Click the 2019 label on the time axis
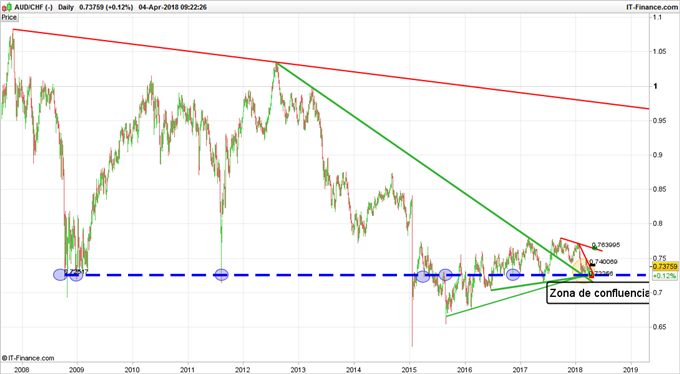This screenshot has width=680, height=374. click(631, 370)
